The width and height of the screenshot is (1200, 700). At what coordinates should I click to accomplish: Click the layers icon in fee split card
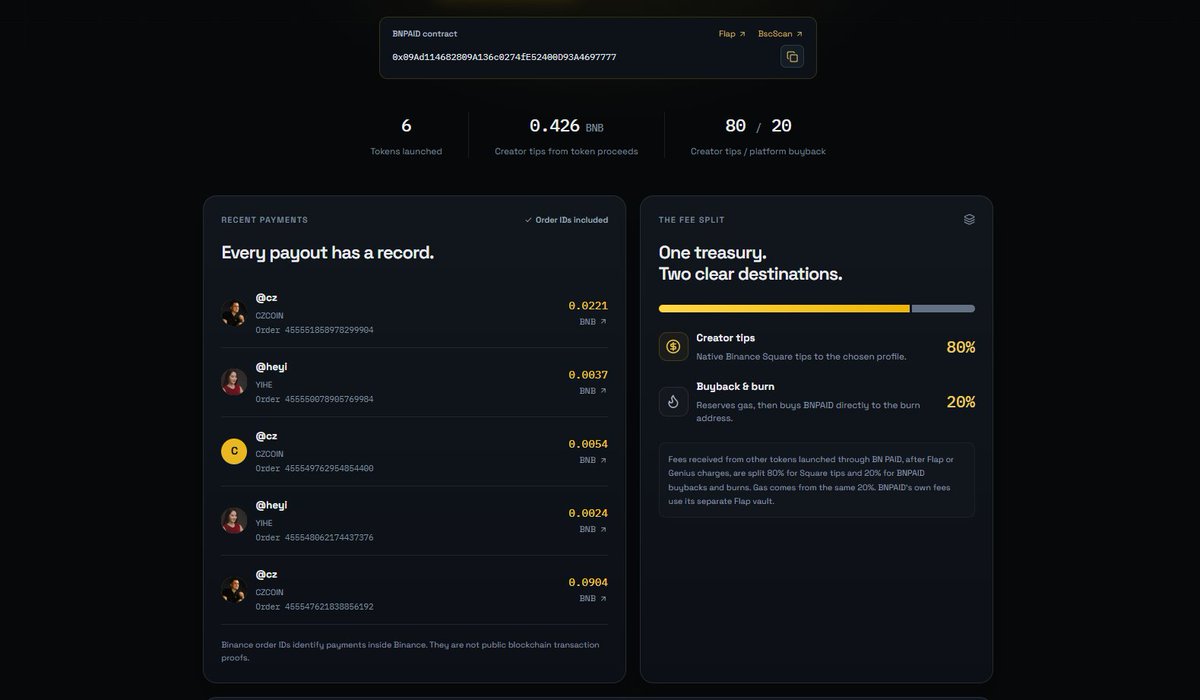[969, 219]
